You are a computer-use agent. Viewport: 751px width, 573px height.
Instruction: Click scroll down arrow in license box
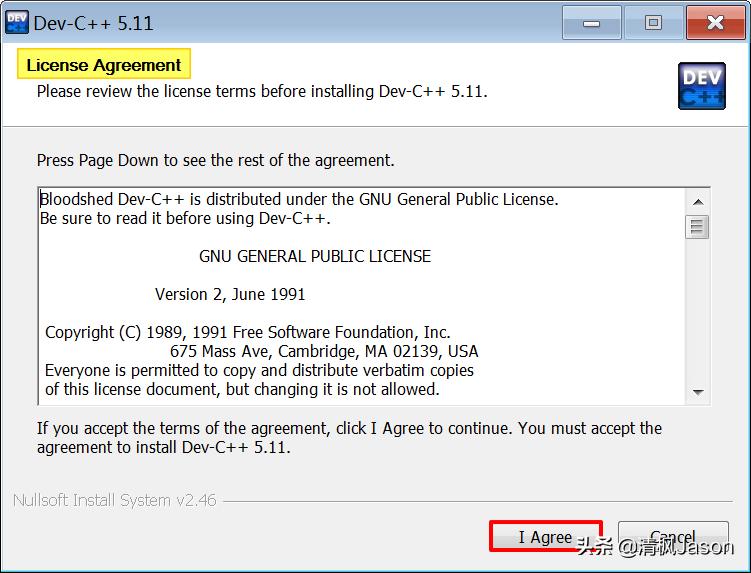[x=698, y=392]
